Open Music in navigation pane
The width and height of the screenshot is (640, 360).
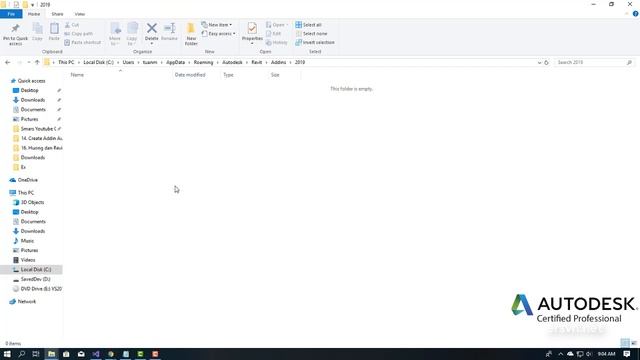click(27, 241)
